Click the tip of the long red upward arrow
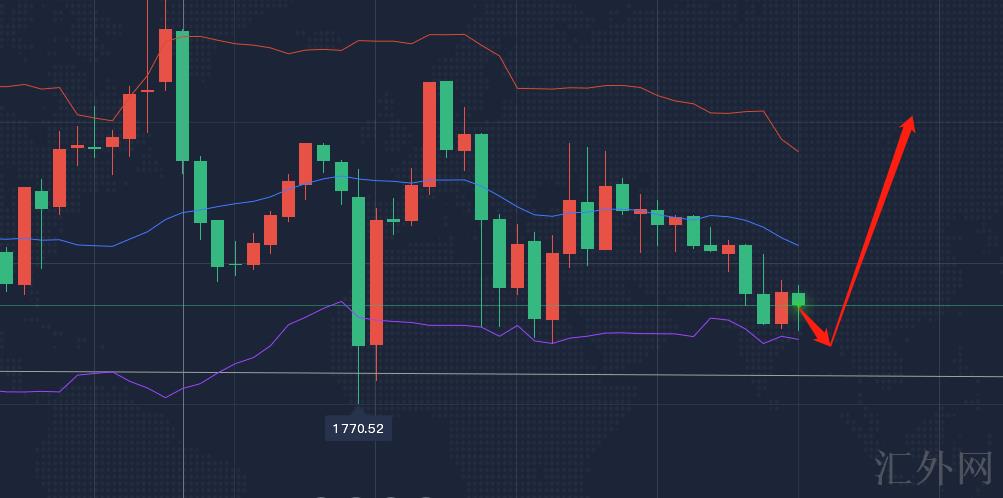This screenshot has width=1003, height=498. pyautogui.click(x=910, y=121)
